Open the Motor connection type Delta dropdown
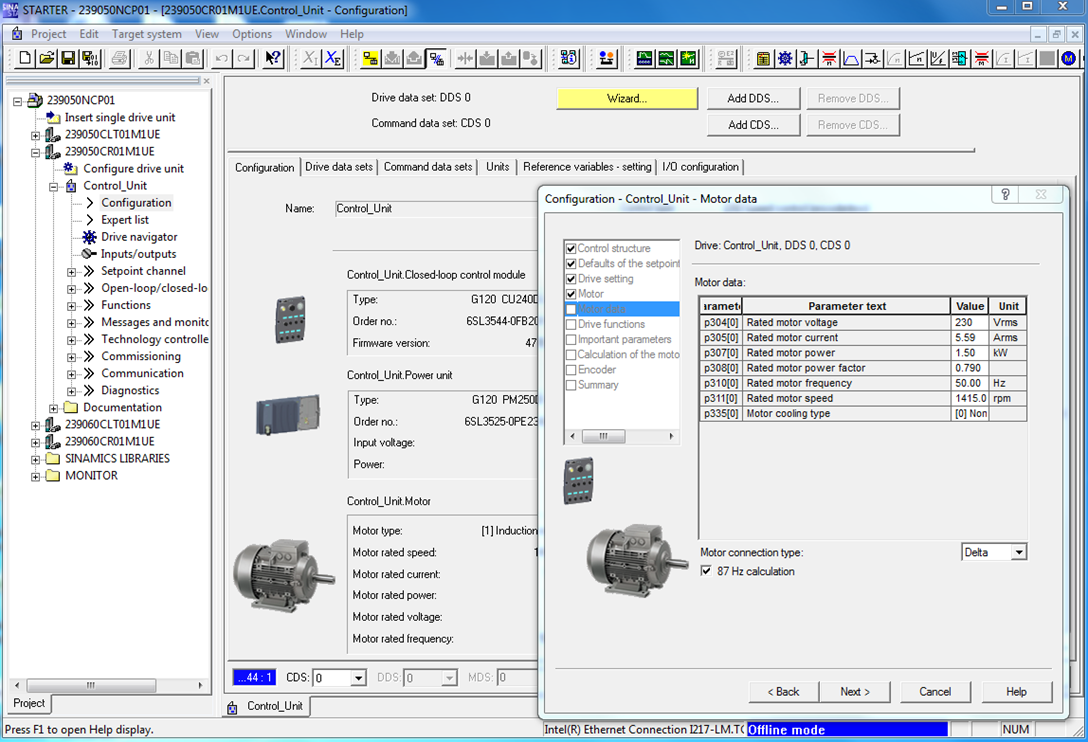The image size is (1088, 742). coord(1018,552)
